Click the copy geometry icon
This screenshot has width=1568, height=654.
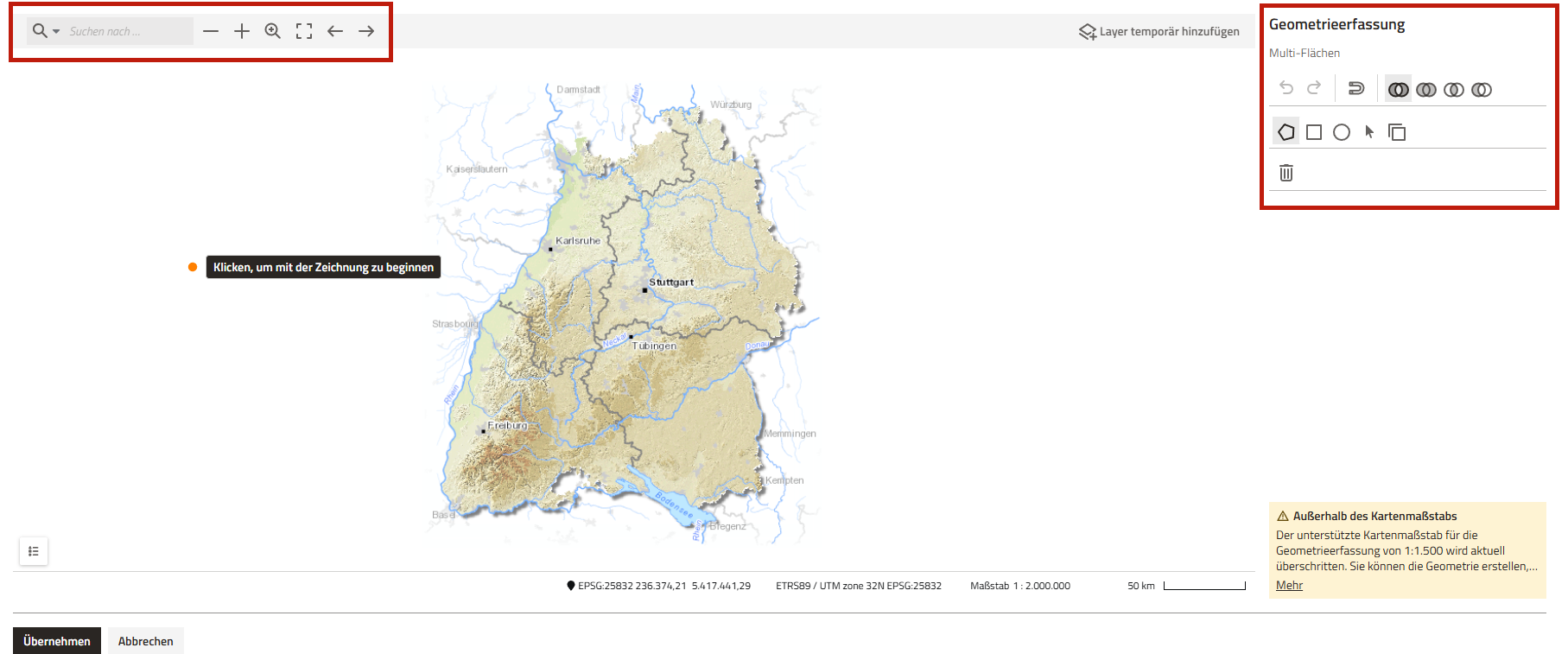point(1396,132)
